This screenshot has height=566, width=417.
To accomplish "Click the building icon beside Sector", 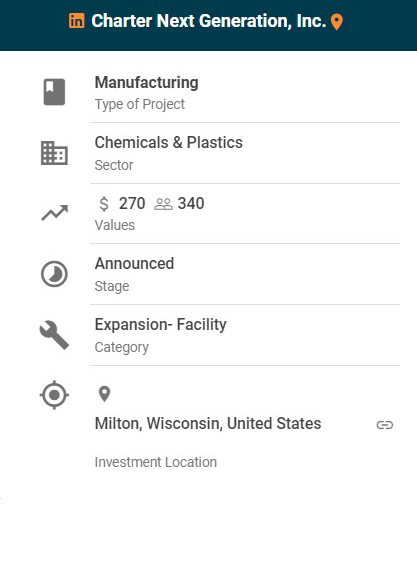I will coord(54,153).
